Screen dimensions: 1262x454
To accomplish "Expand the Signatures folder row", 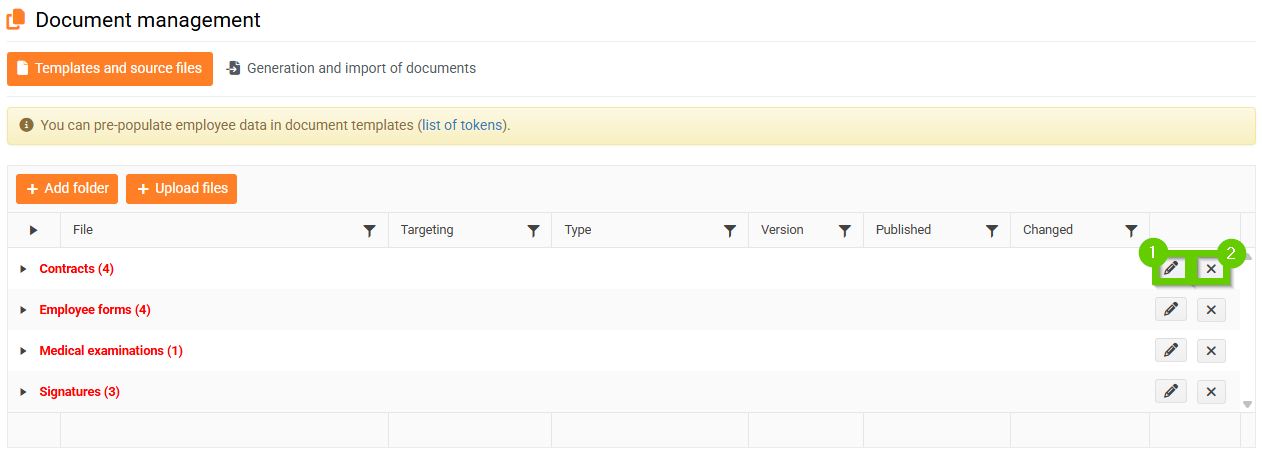I will point(24,392).
